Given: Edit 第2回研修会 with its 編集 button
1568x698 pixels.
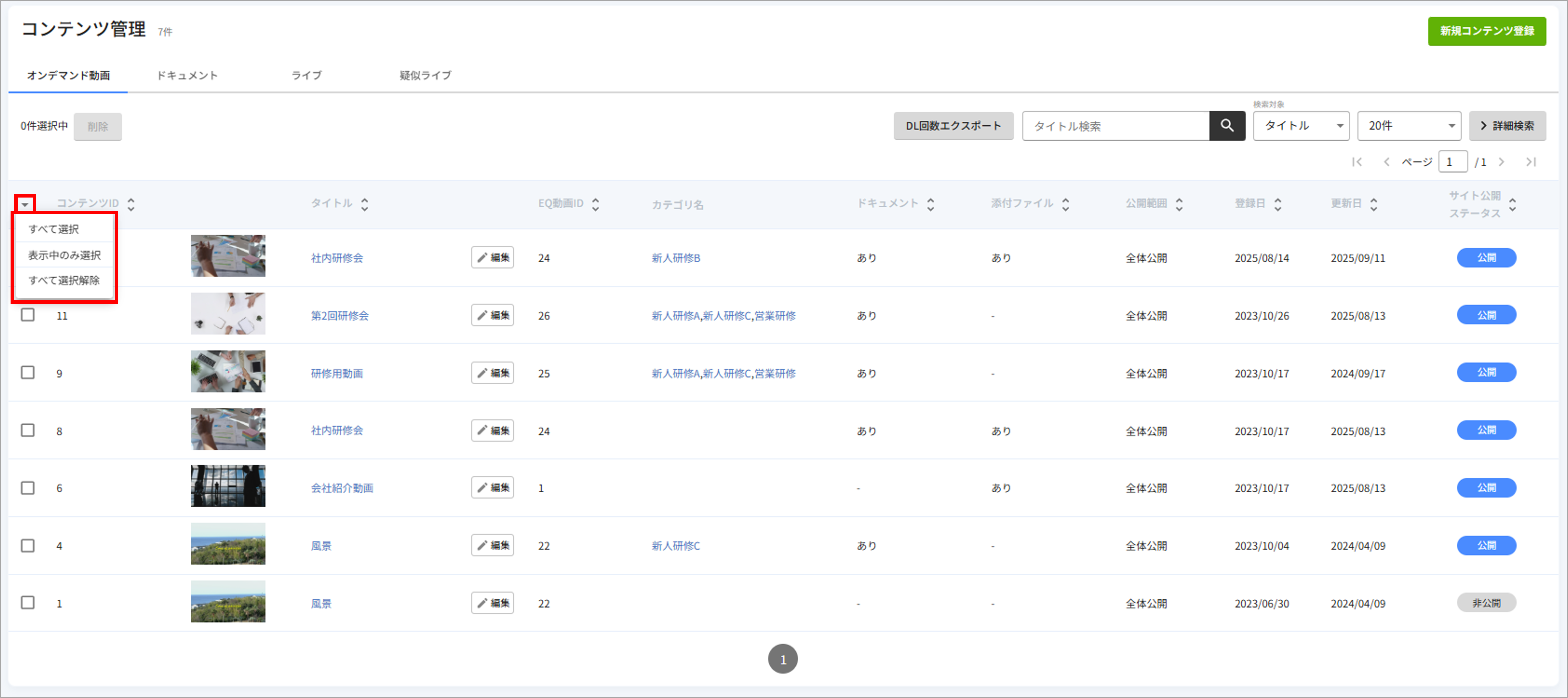Looking at the screenshot, I should pos(492,315).
